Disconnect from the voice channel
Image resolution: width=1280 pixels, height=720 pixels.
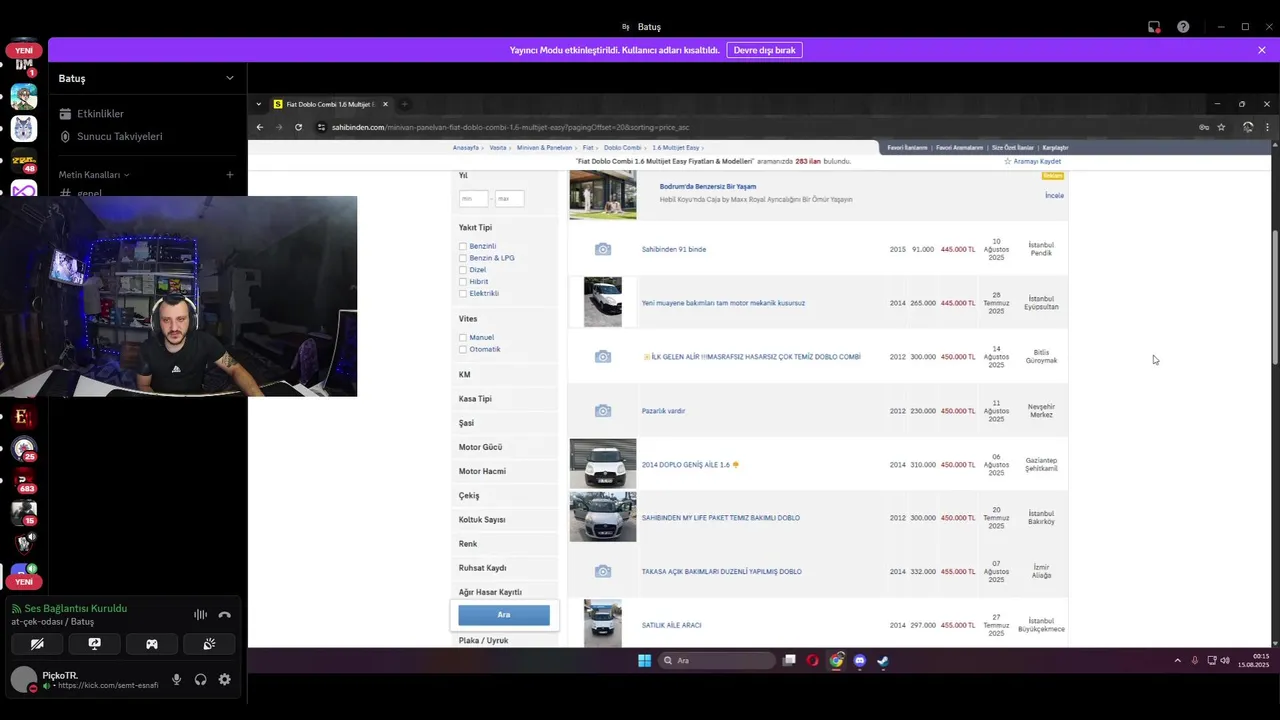click(224, 615)
